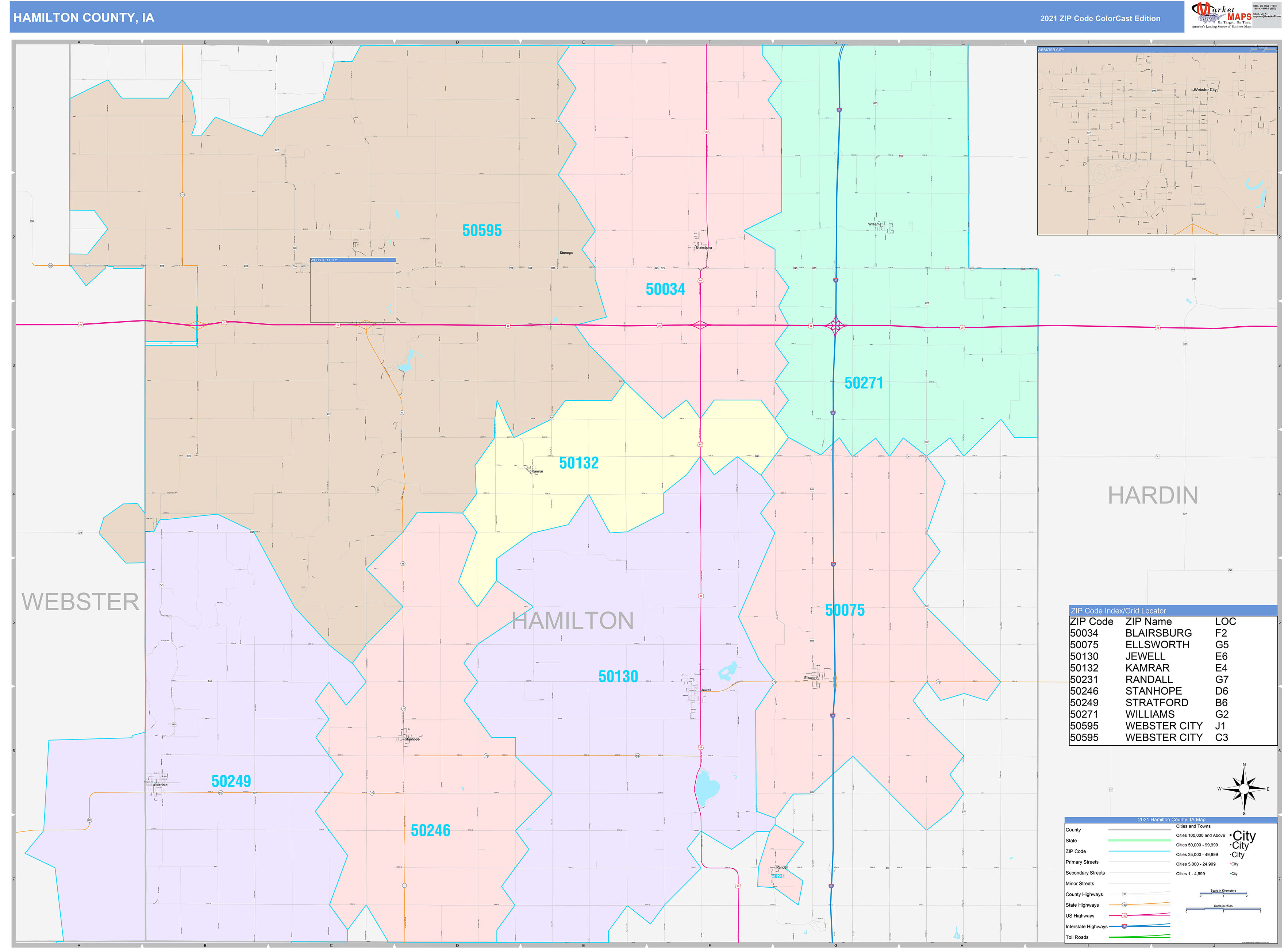Click the US Highways shield symbol in legend

(x=1125, y=915)
